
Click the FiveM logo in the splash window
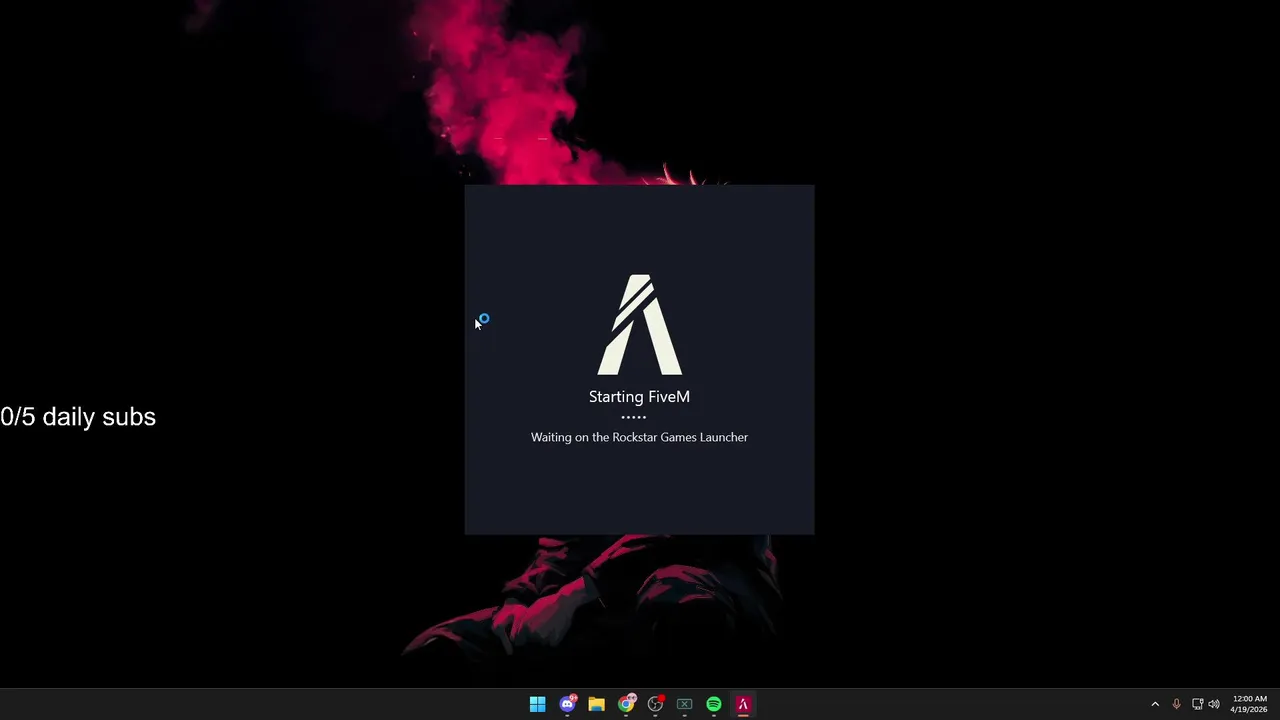pyautogui.click(x=640, y=324)
